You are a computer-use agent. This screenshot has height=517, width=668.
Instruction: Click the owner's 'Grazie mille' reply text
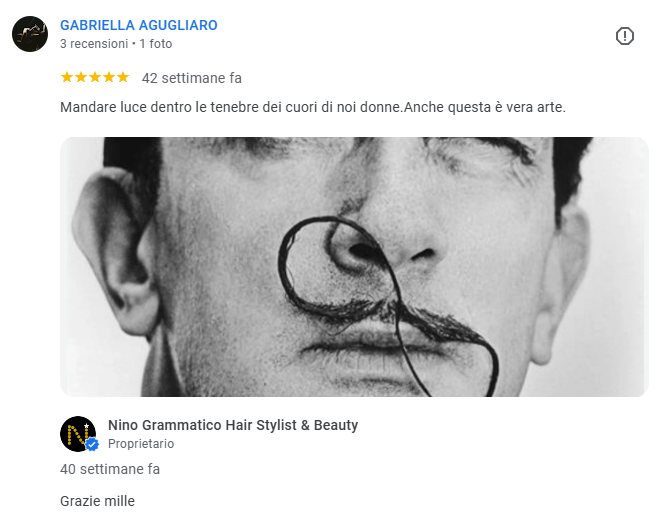click(x=98, y=501)
